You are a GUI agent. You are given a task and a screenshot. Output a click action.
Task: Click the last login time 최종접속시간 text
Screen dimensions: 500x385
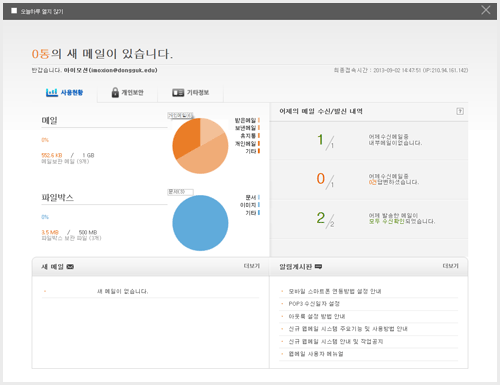coord(401,70)
